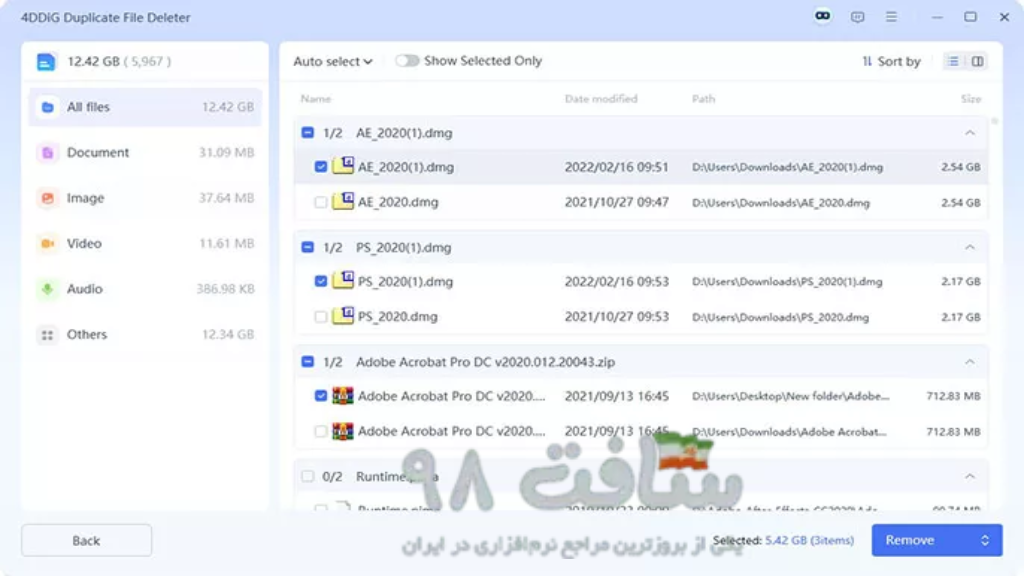Select Video category
1024x576 pixels.
coord(145,244)
